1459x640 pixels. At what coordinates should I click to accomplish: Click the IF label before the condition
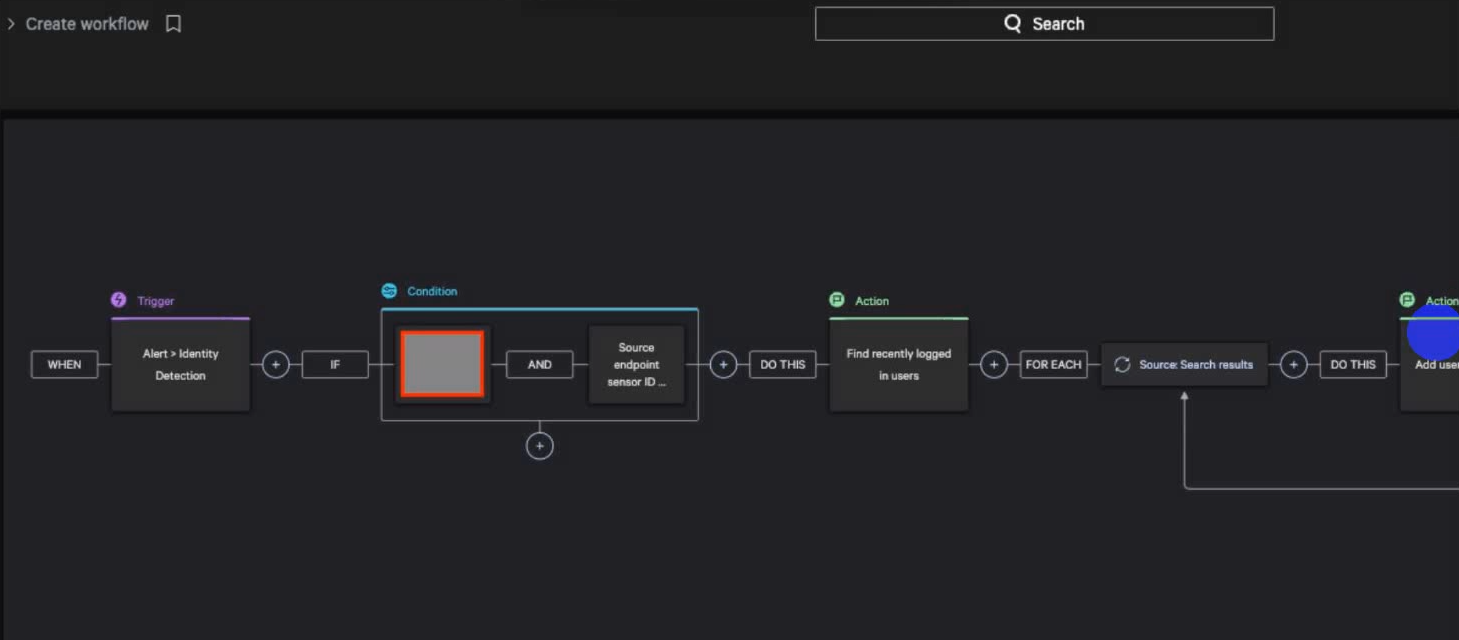pos(335,365)
